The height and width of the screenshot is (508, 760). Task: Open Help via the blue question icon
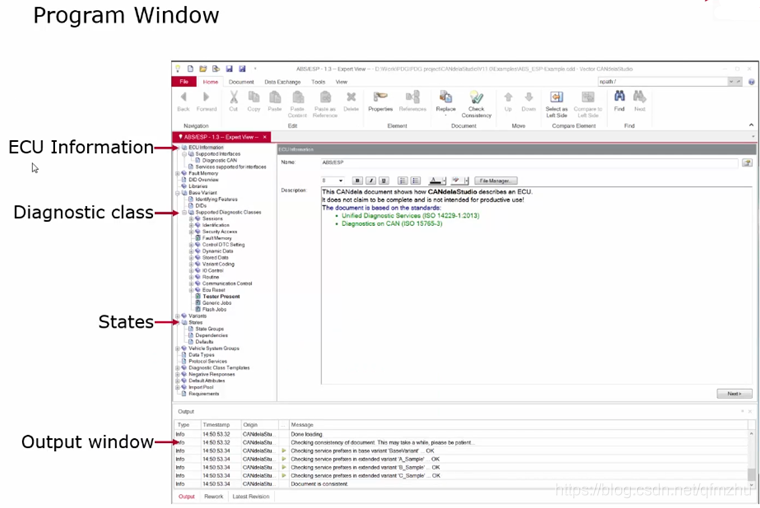[x=752, y=82]
